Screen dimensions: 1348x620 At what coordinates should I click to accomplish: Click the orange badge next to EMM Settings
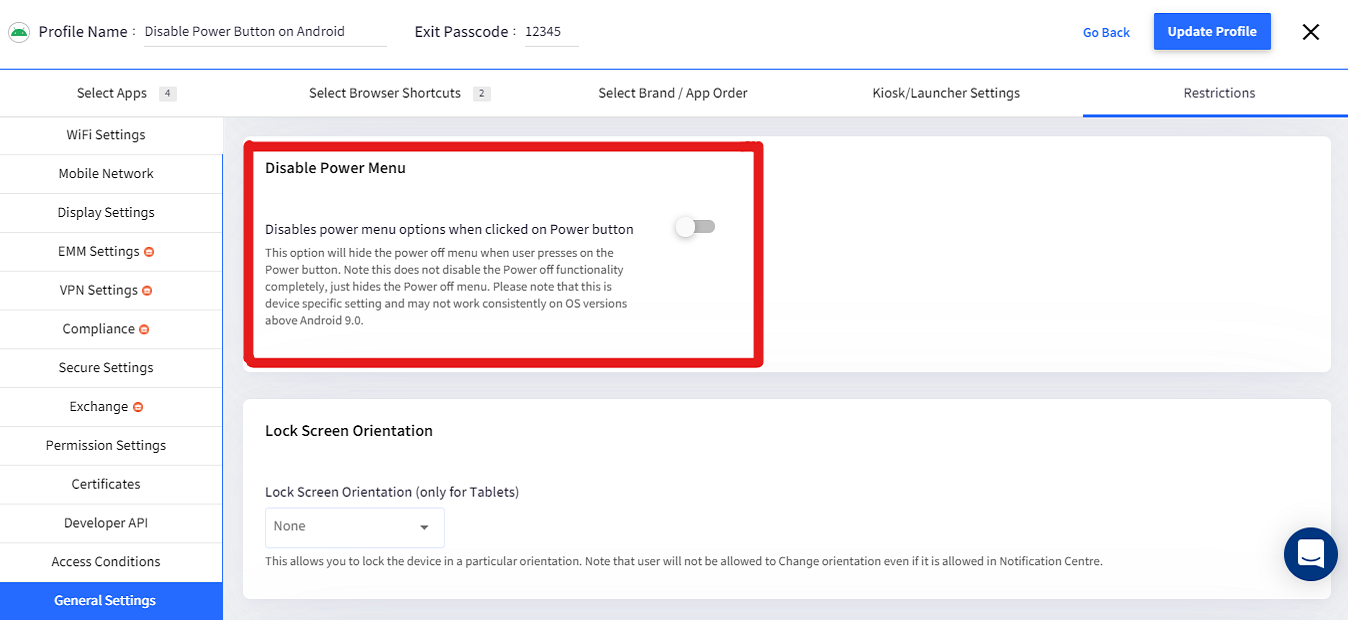(149, 252)
